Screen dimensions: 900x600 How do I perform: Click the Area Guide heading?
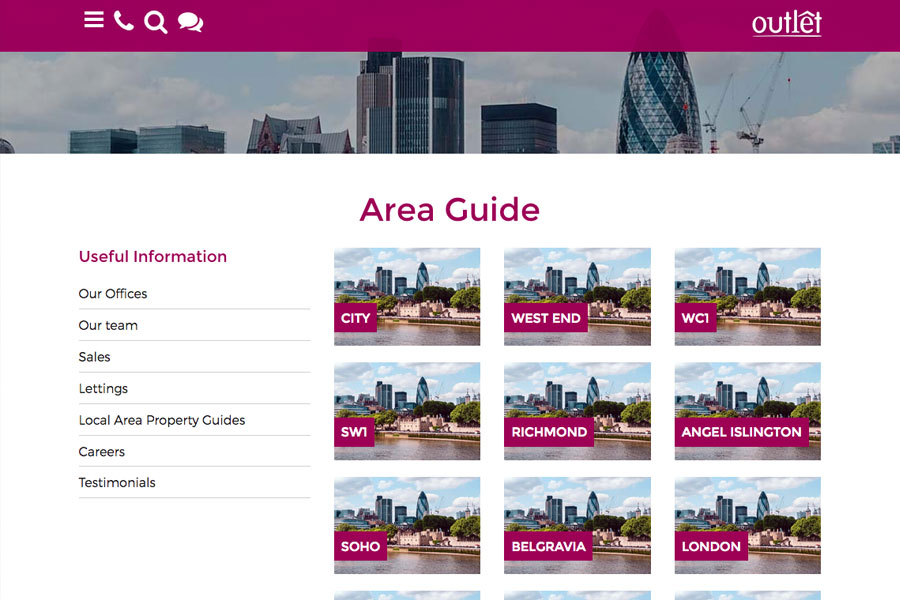449,210
